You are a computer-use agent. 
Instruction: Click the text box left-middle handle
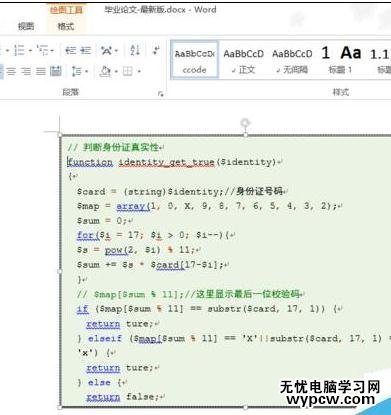coord(60,271)
